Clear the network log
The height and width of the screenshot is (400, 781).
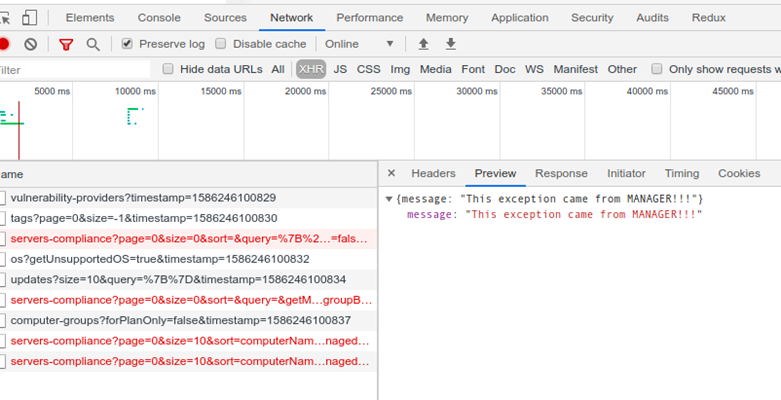[31, 44]
